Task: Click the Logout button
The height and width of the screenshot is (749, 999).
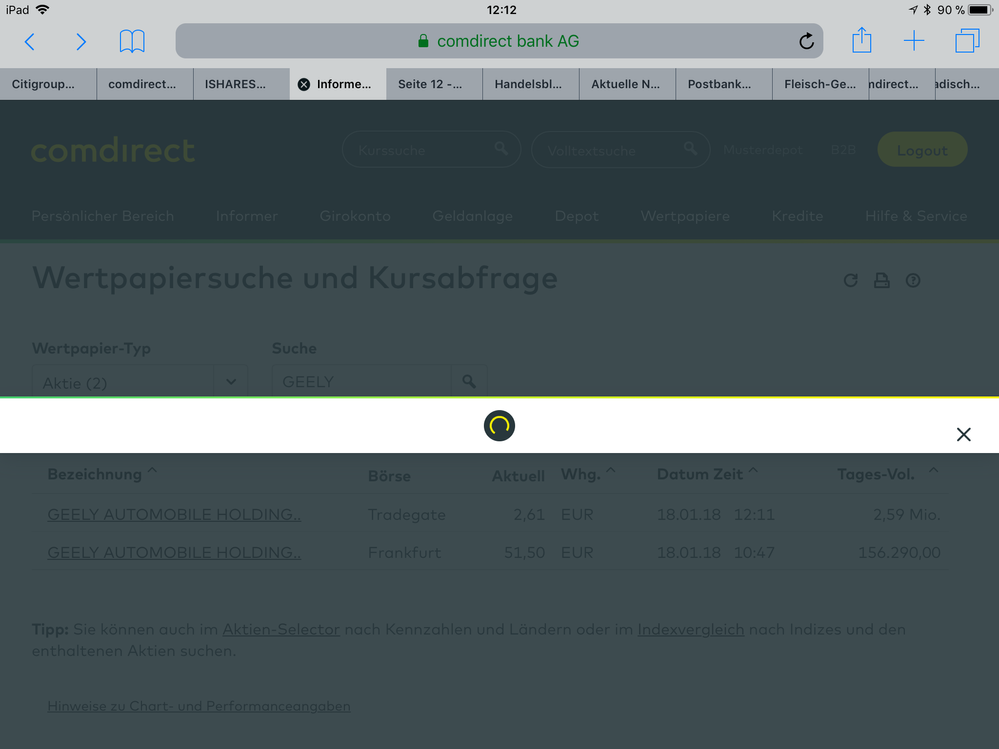Action: 922,150
